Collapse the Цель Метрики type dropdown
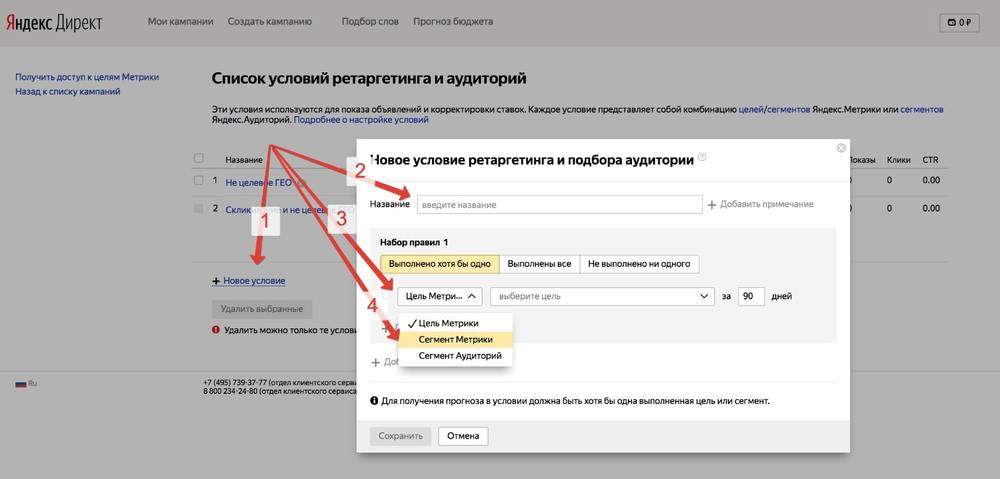1000x479 pixels. (440, 297)
